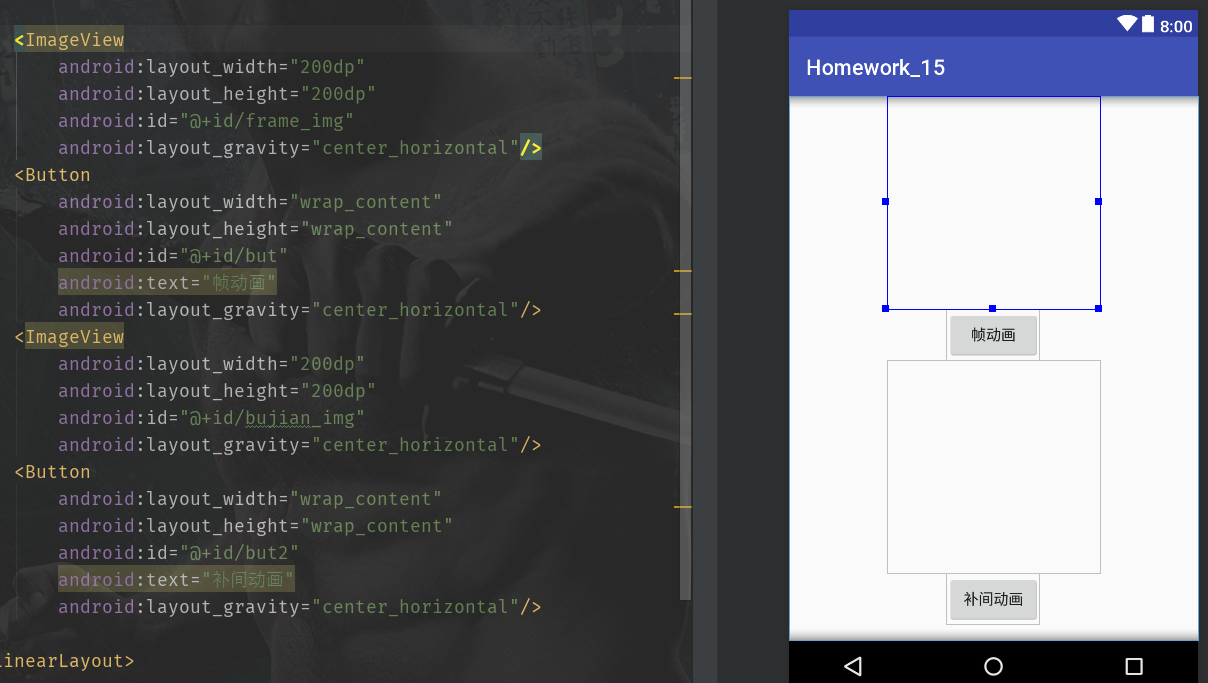Click the warning stripe mark beside but2 layout_width
The image size is (1208, 683).
(x=683, y=508)
